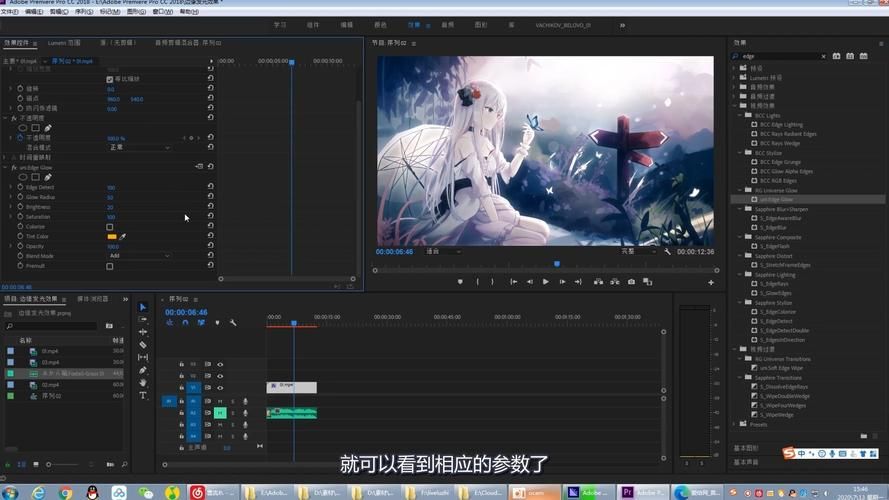889x500 pixels.
Task: Select the Hand tool
Action: [143, 383]
